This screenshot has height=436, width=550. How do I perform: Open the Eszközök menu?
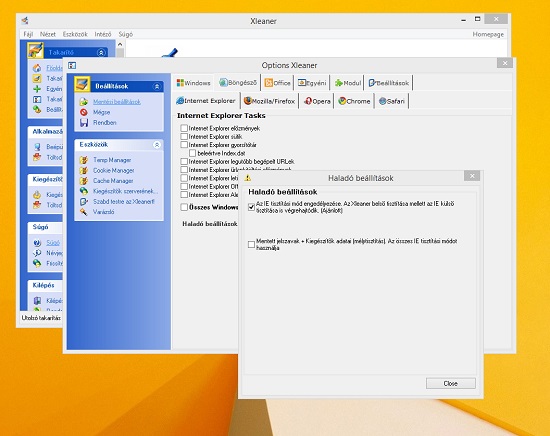[75, 34]
